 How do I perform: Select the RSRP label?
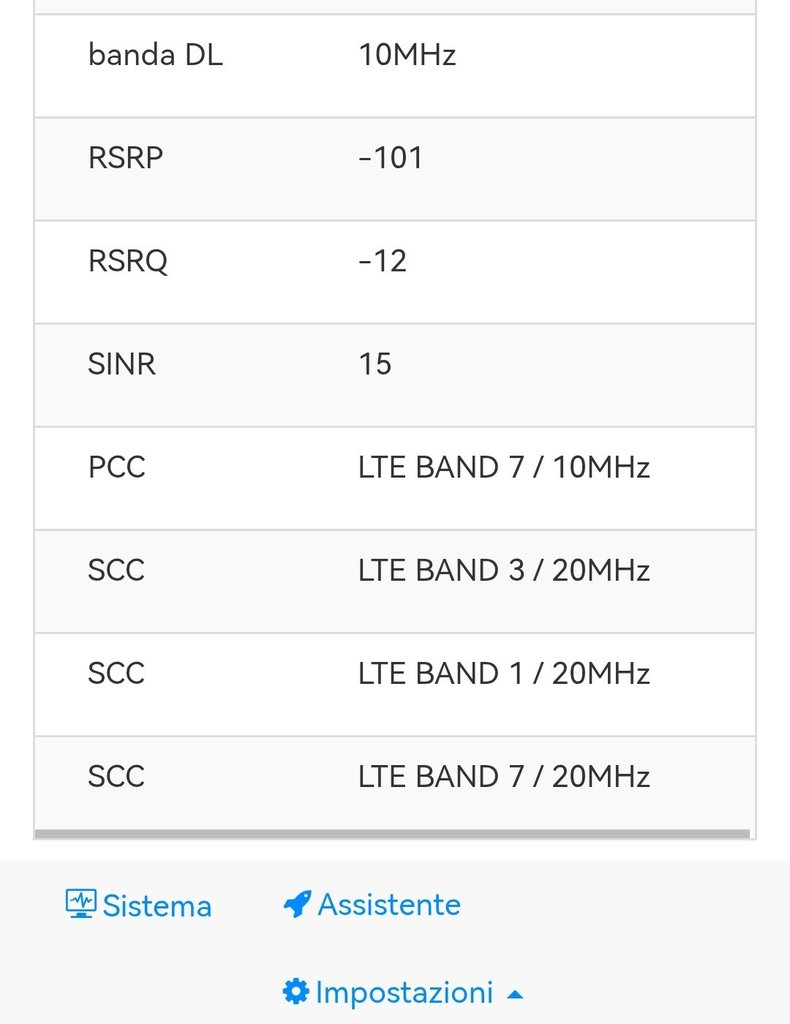click(x=125, y=158)
